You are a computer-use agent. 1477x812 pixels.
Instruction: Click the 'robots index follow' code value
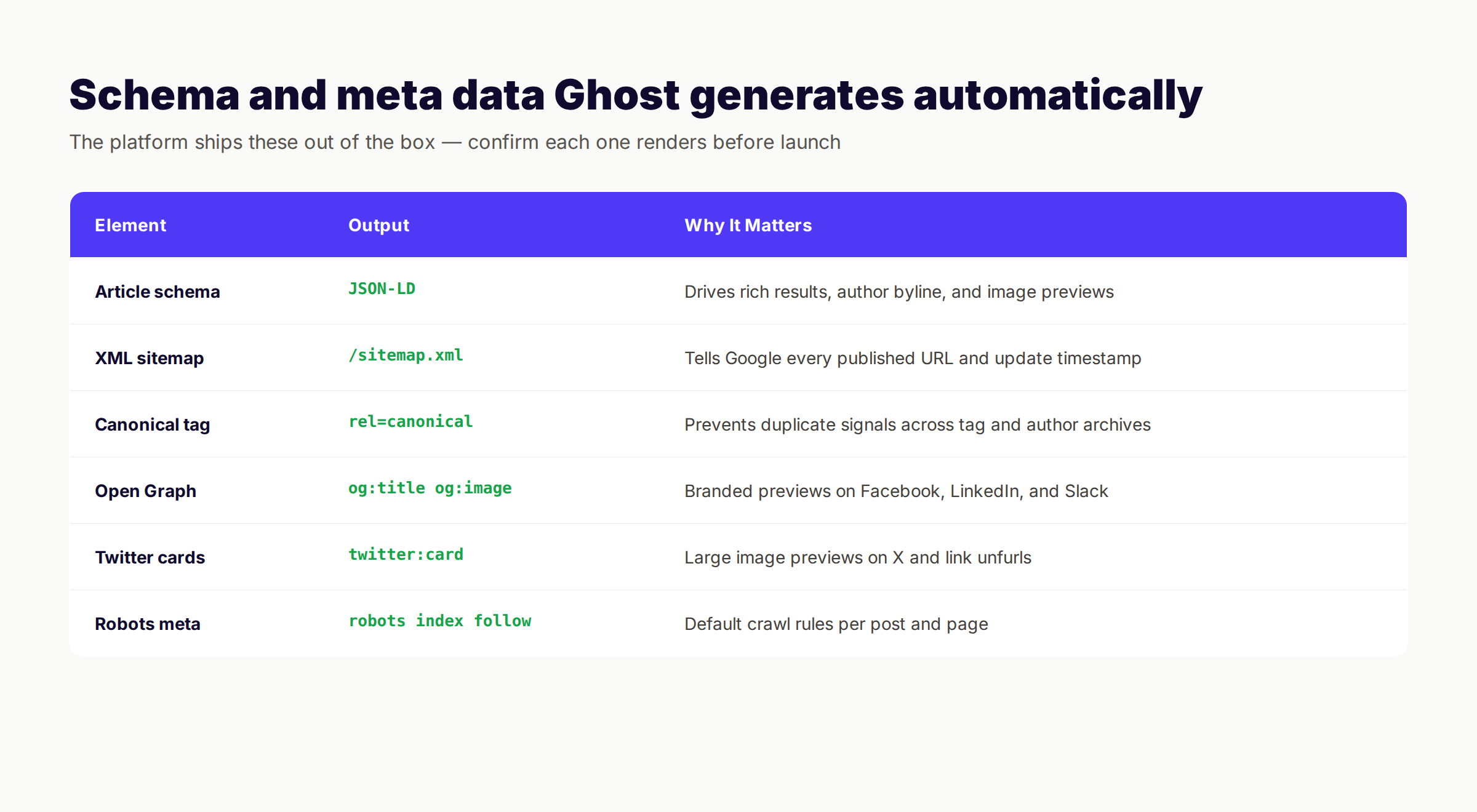point(439,621)
